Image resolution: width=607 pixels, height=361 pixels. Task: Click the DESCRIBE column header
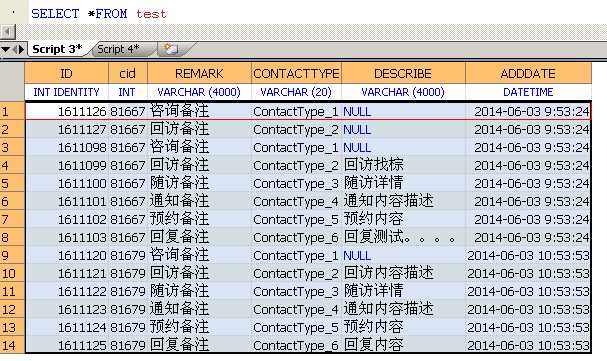tap(403, 73)
